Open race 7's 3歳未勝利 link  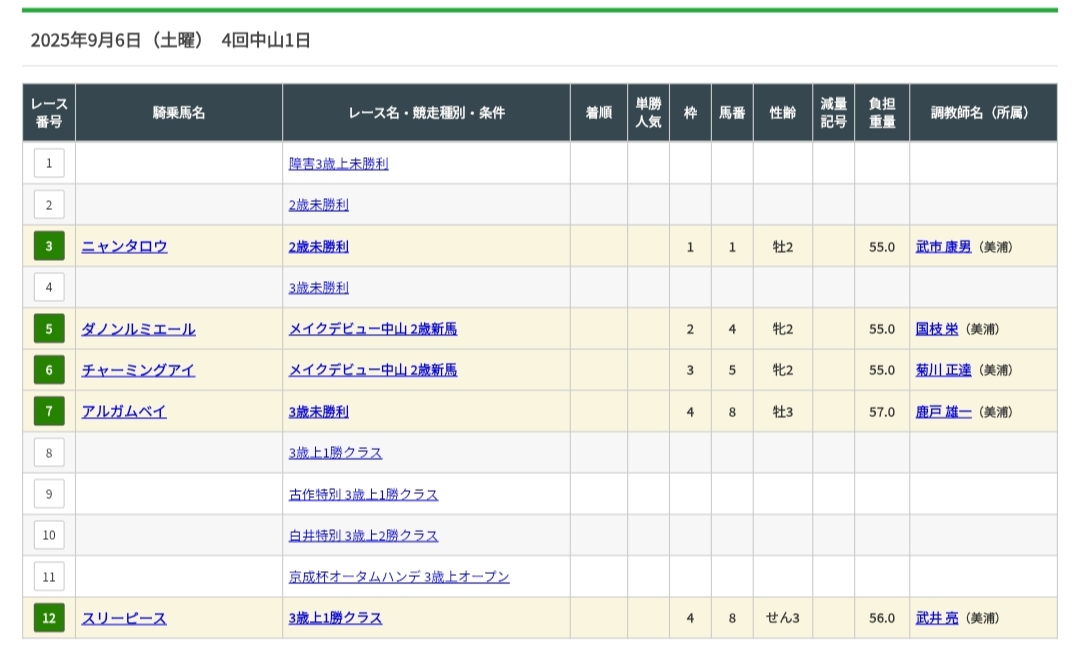[318, 411]
